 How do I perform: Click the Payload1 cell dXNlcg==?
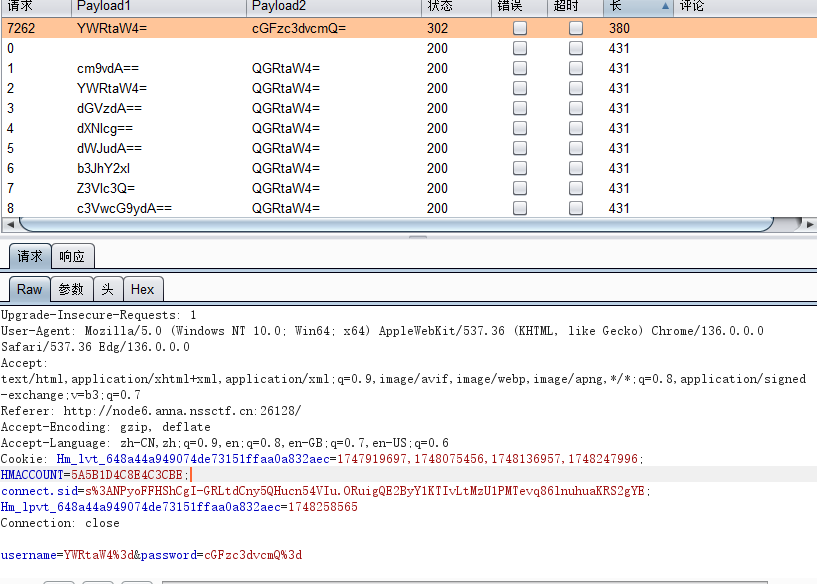click(105, 128)
